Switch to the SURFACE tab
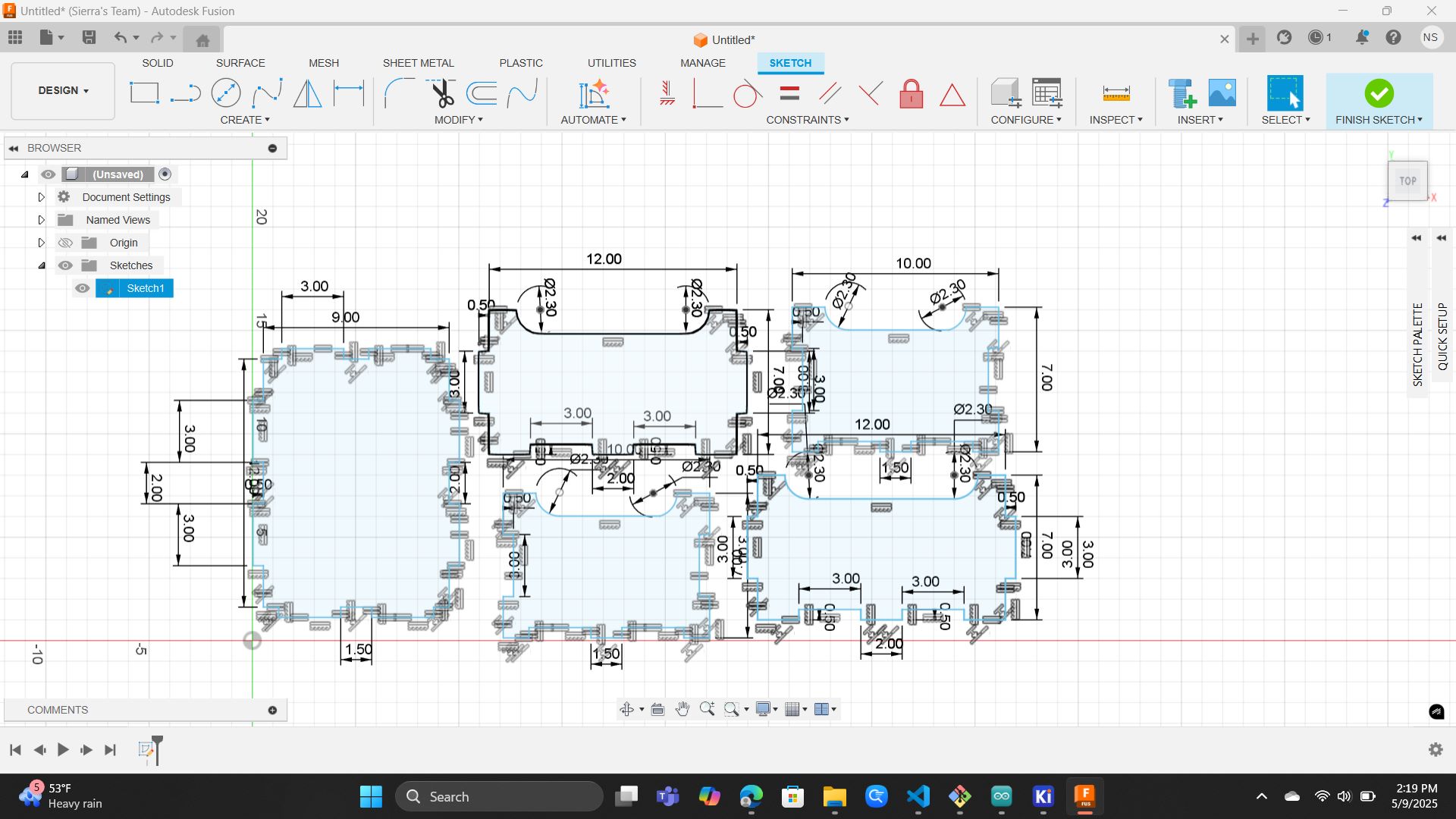This screenshot has height=819, width=1456. point(240,63)
